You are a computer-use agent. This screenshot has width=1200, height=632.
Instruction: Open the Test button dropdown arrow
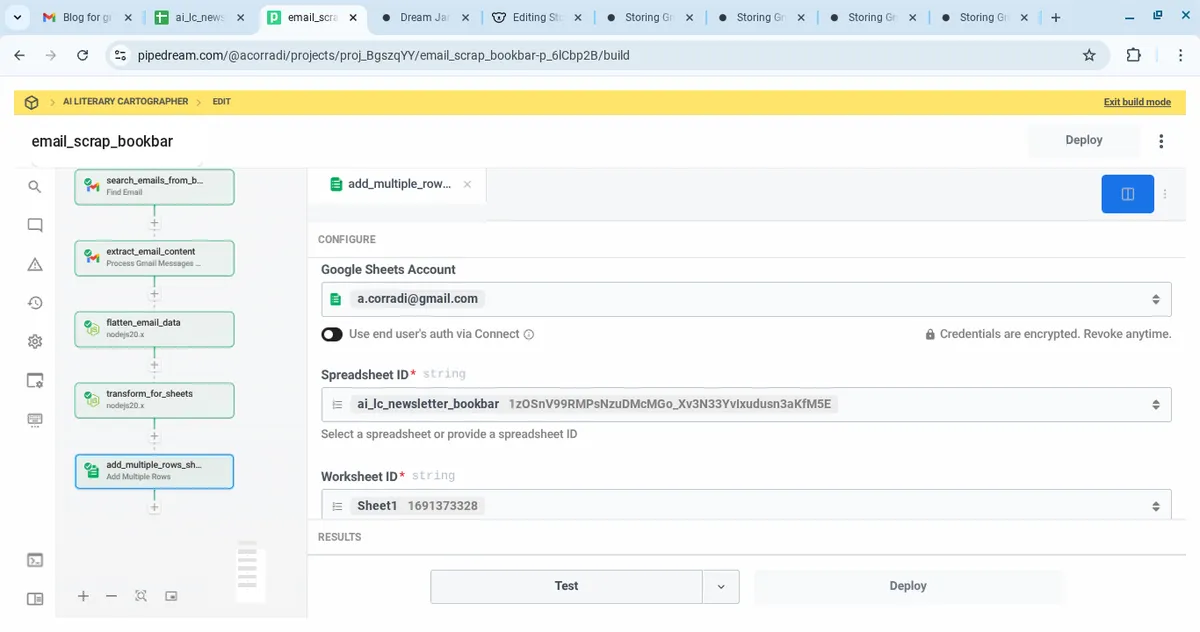click(x=721, y=587)
